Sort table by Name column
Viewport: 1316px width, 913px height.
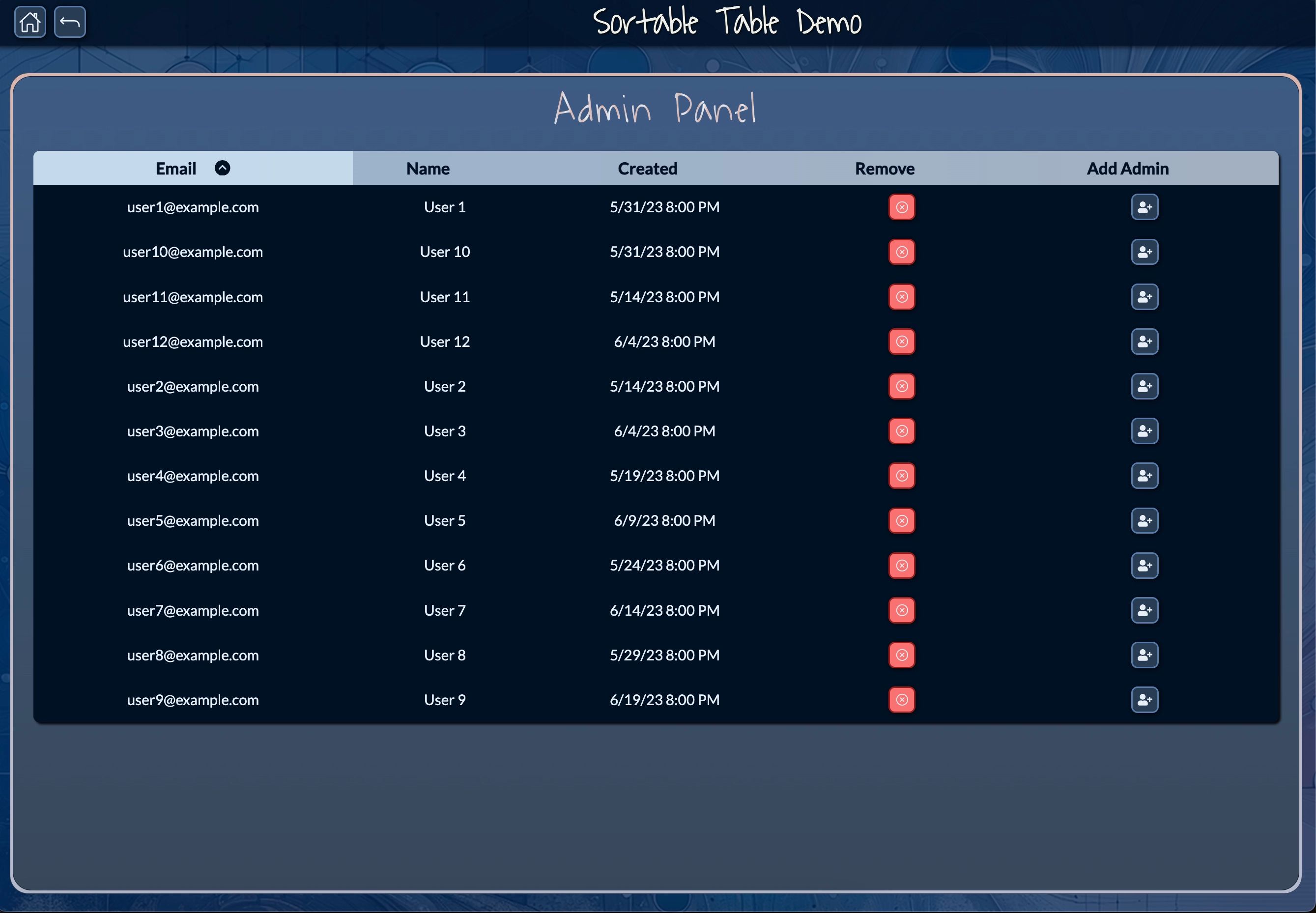pos(428,169)
